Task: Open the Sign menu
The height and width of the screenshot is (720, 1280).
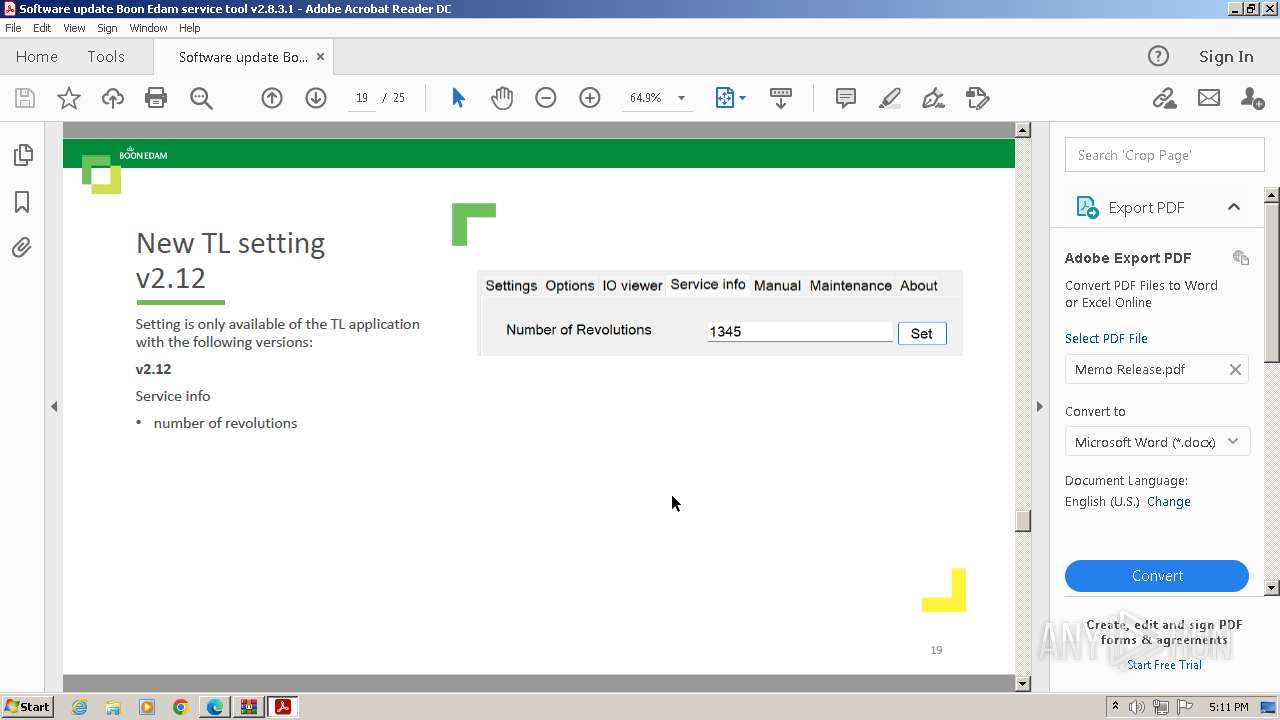Action: pos(107,28)
